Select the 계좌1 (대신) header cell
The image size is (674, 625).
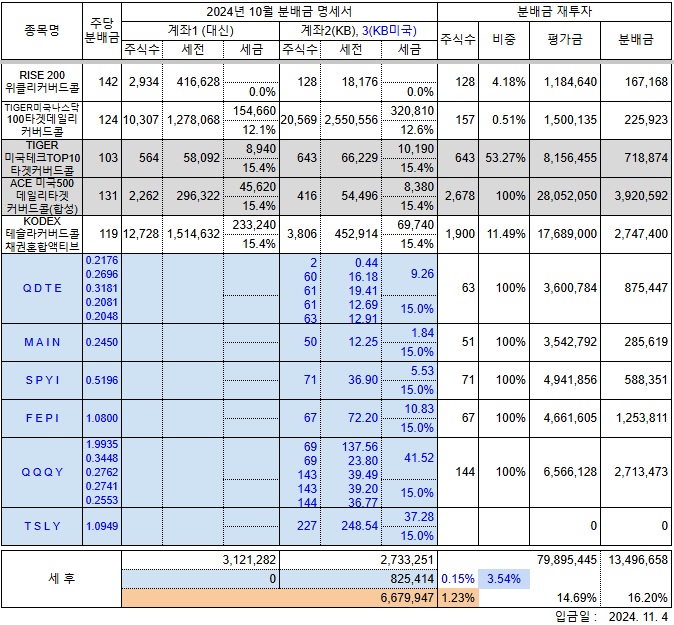tap(200, 31)
